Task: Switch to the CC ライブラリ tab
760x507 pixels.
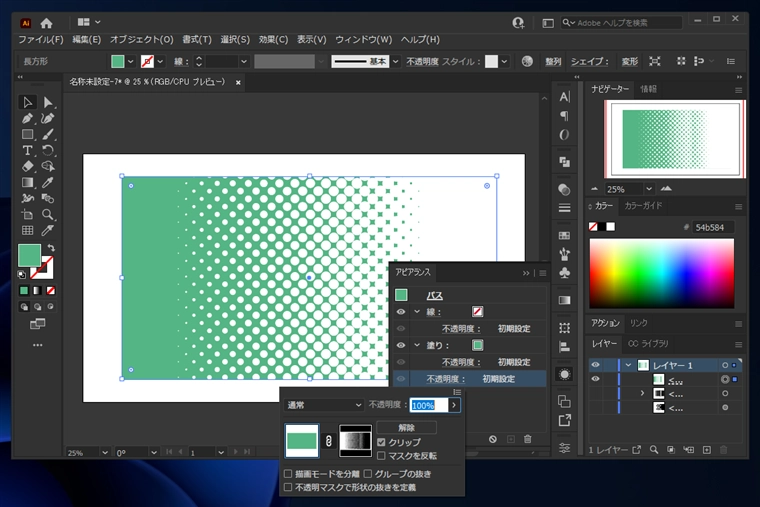Action: (648, 344)
